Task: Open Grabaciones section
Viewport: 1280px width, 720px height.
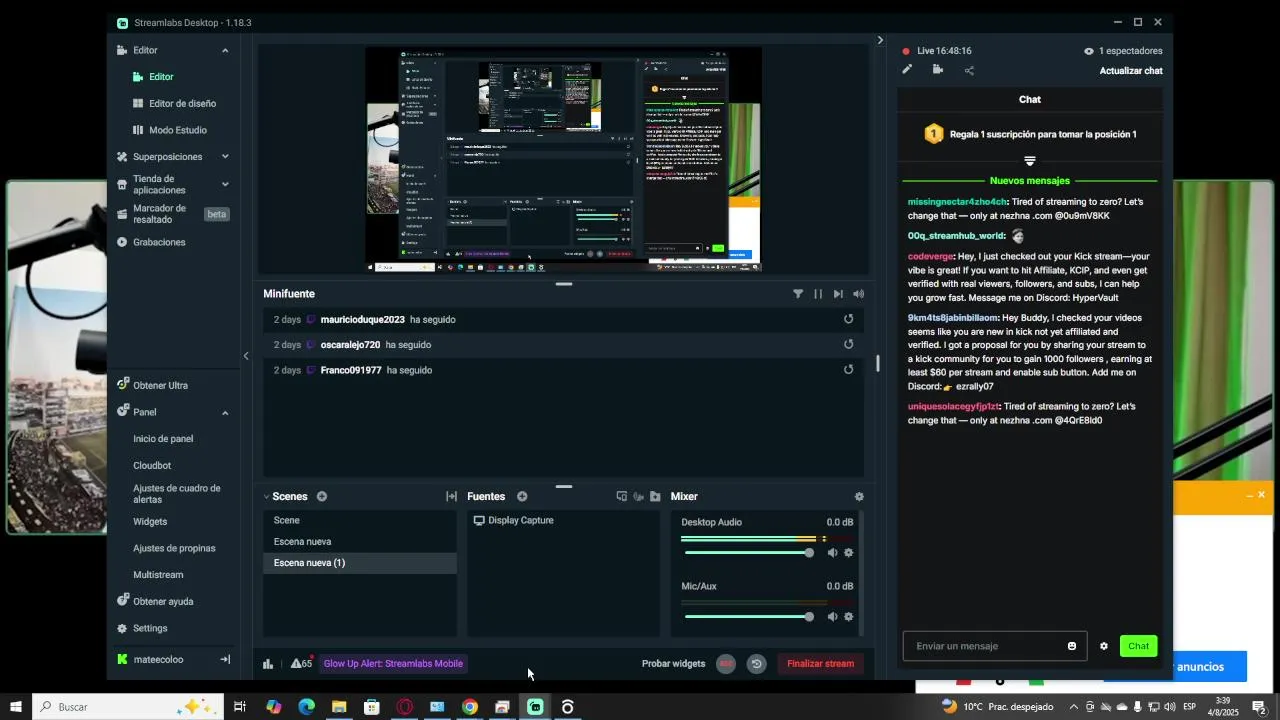Action: pos(159,242)
